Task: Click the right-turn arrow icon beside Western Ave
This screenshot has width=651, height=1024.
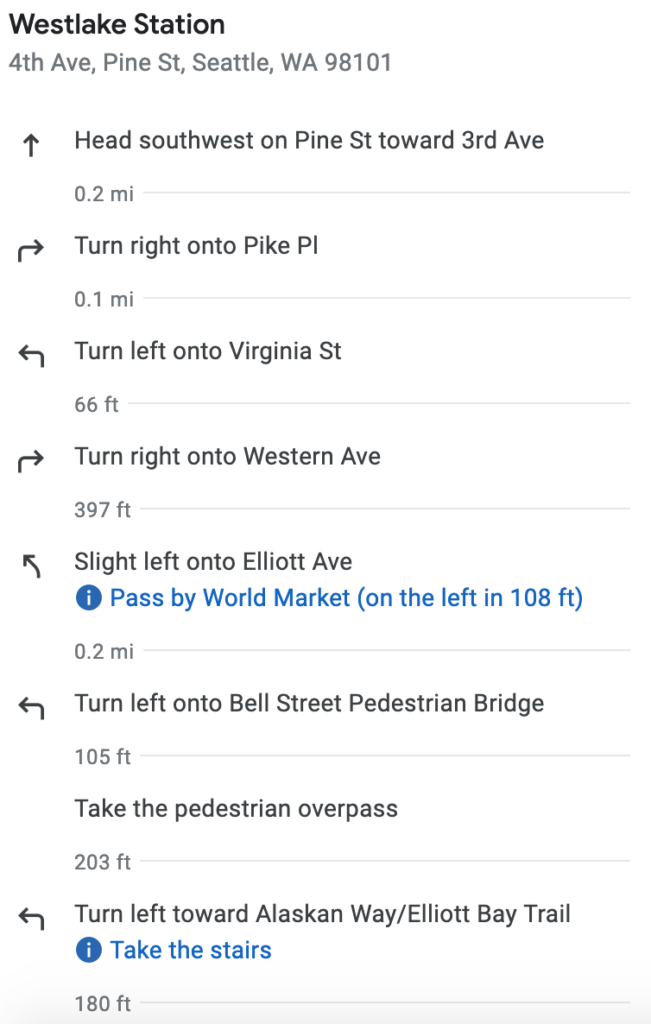Action: pos(31,462)
